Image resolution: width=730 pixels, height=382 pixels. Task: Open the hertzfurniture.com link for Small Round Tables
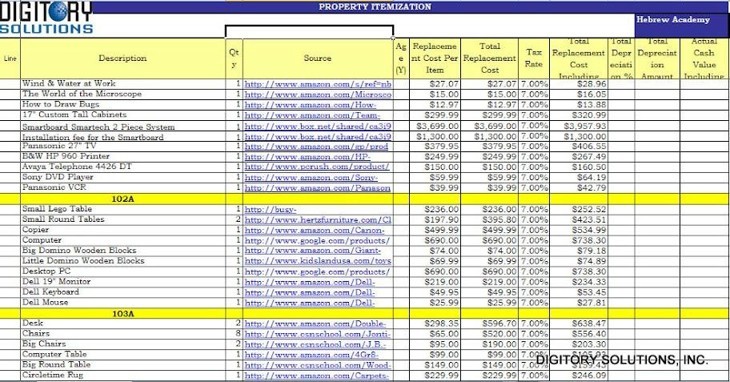[x=318, y=220]
